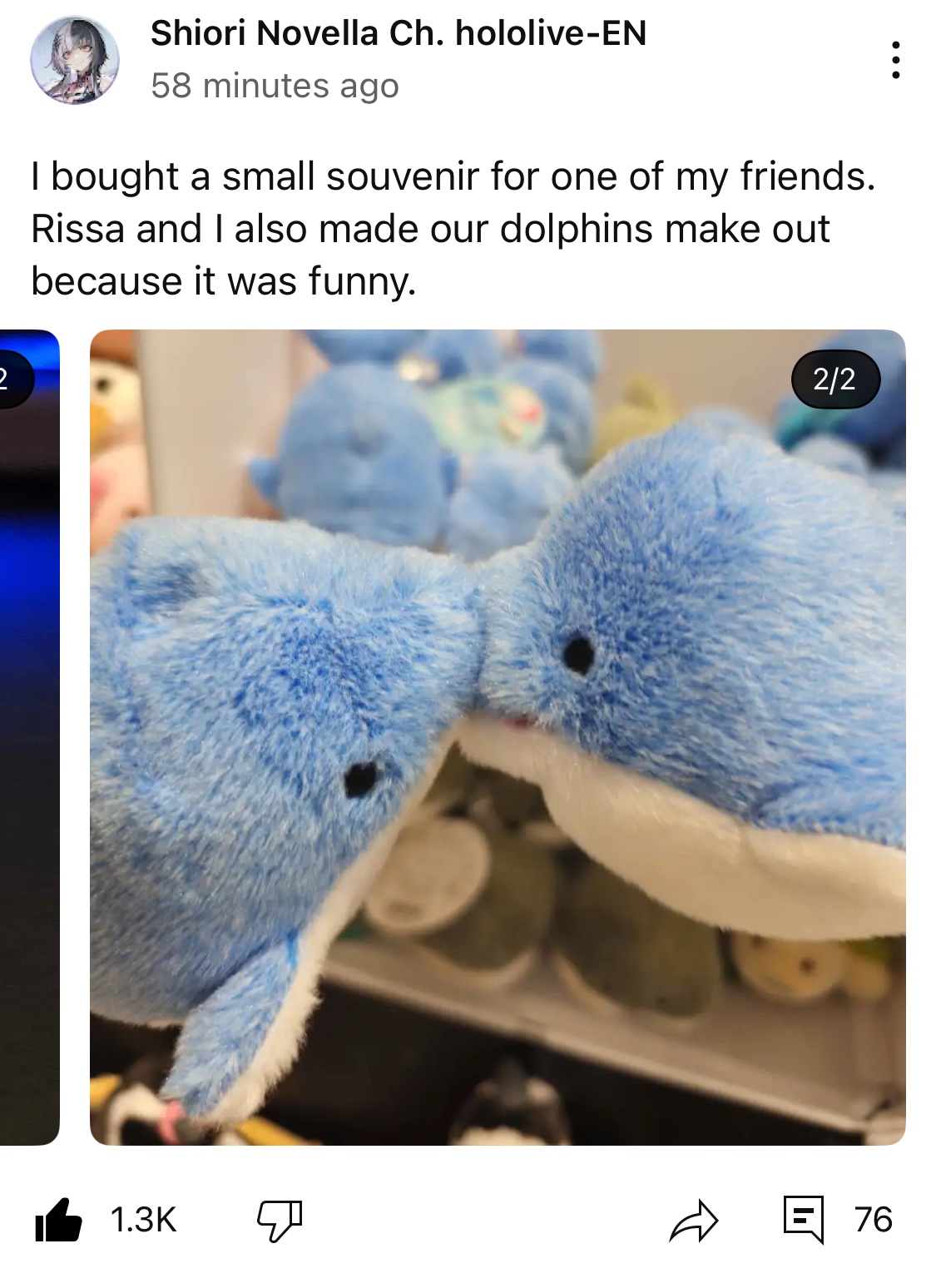
Task: Like the post with thumbs up
Action: (x=58, y=1220)
